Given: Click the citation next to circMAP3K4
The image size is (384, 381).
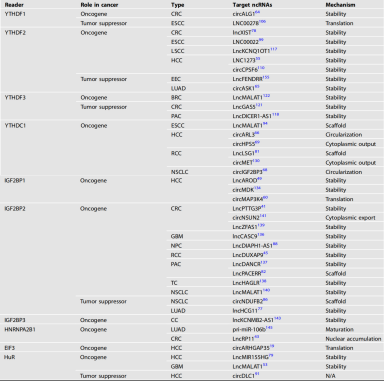Looking at the screenshot, I should tap(265, 197).
